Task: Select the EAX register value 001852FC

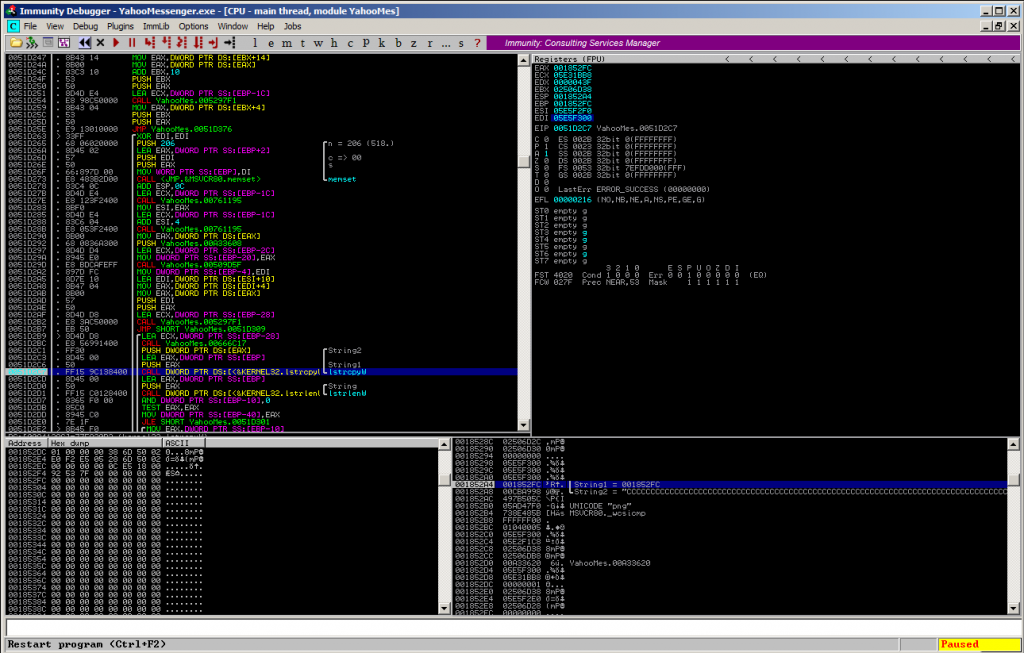Action: click(572, 68)
